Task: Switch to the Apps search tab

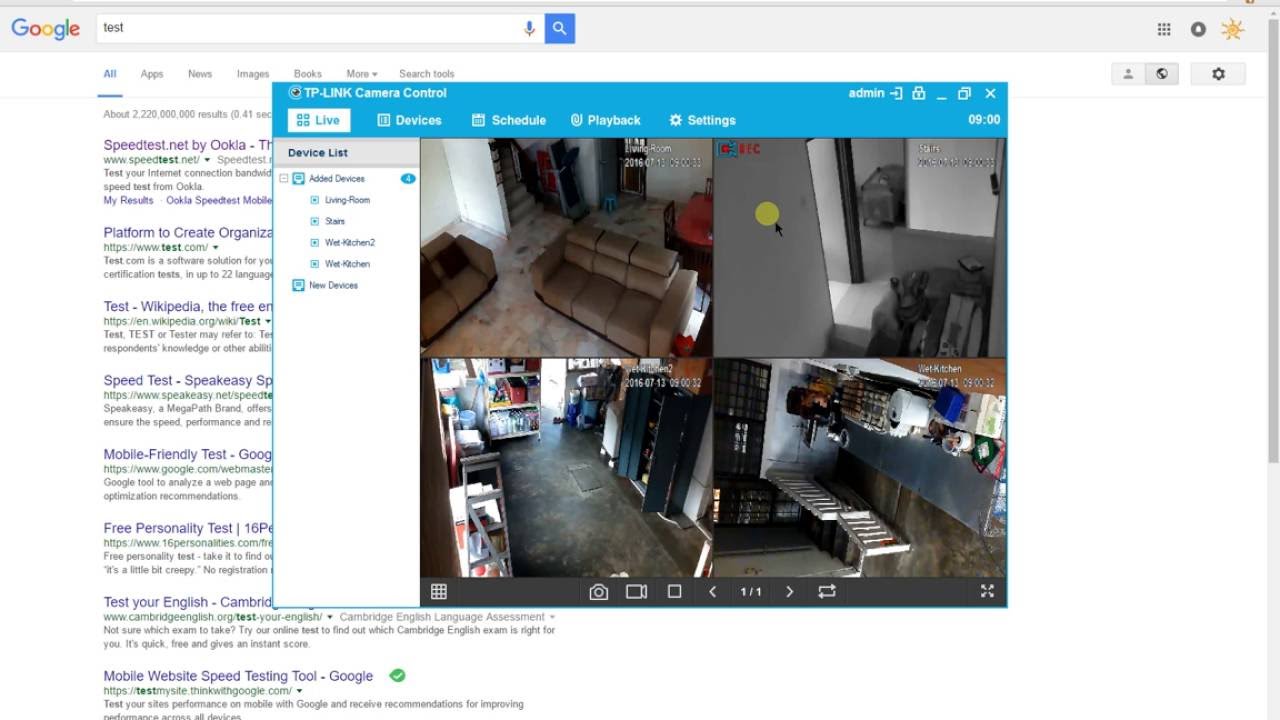Action: (152, 74)
